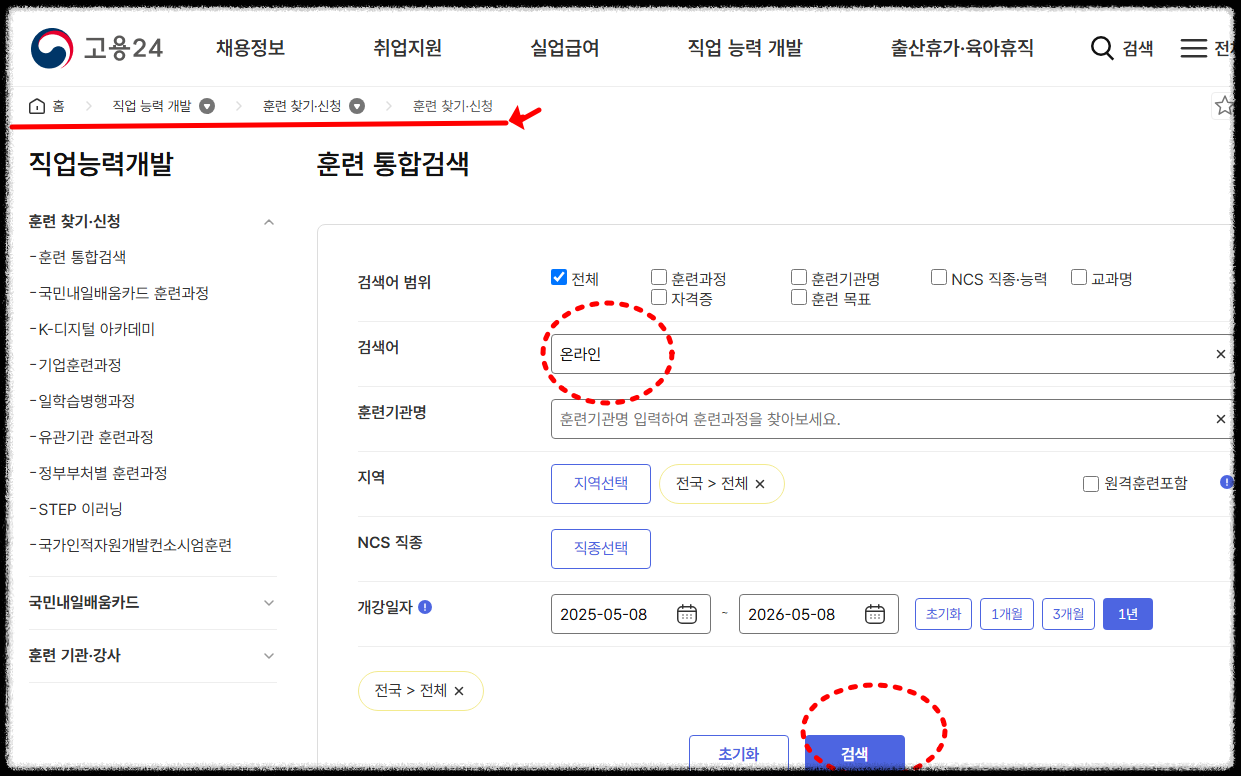Check the 원격훈련포함 option
The height and width of the screenshot is (776, 1241).
pyautogui.click(x=1089, y=483)
